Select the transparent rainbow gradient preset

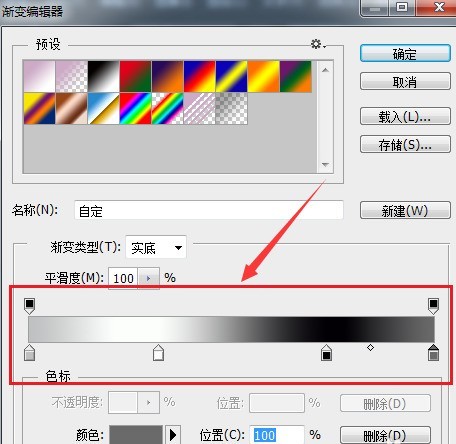pos(168,108)
